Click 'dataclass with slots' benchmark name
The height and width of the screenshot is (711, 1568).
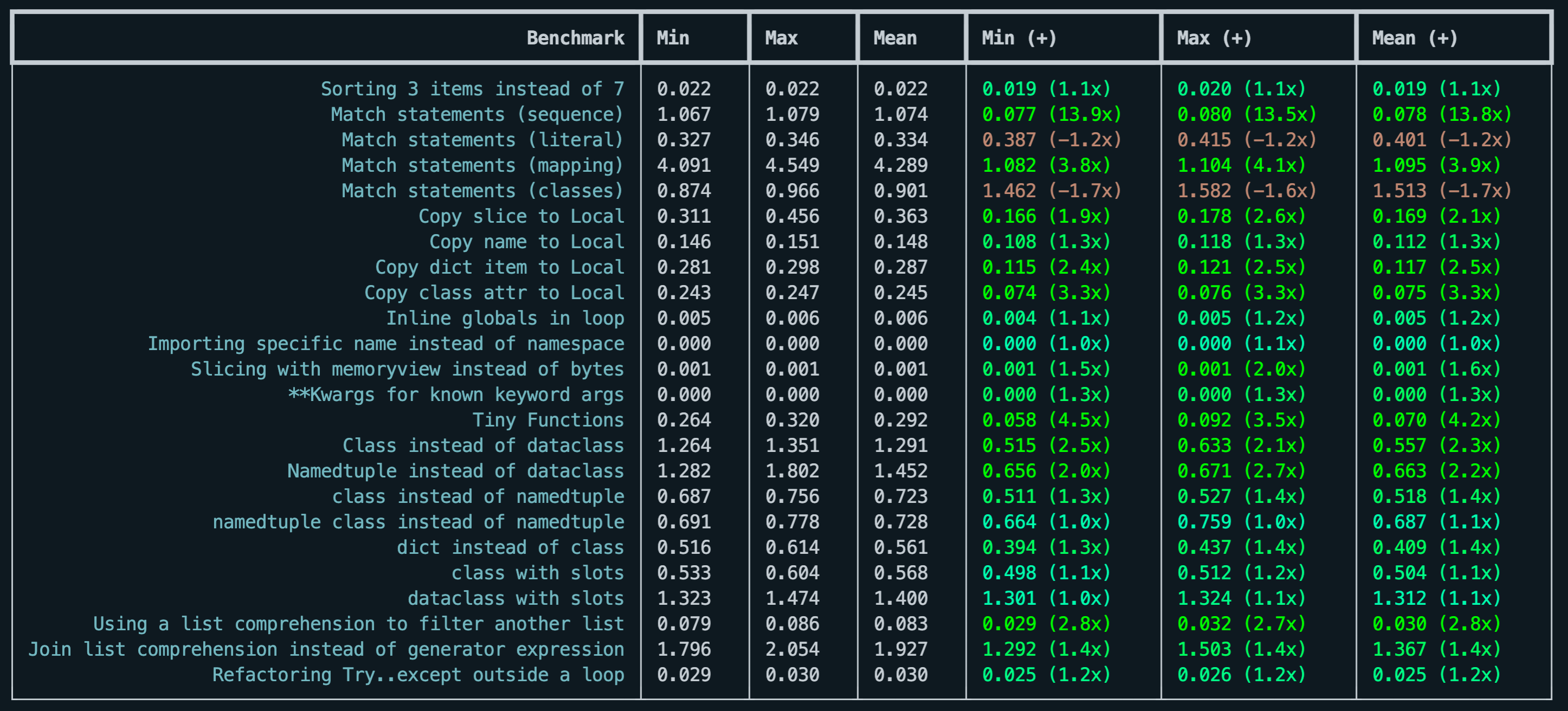[516, 598]
